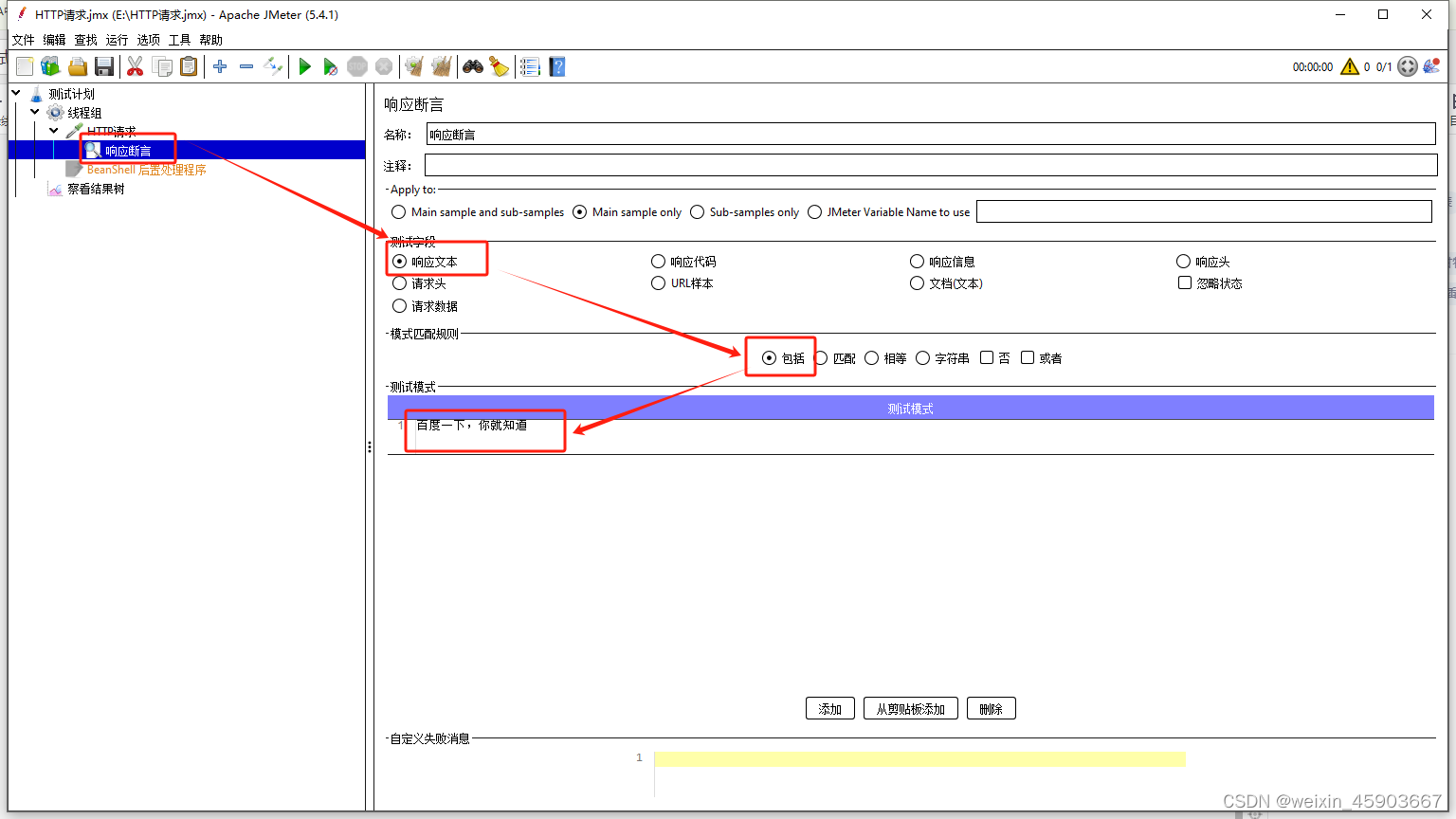Paste from clipboard toolbar icon
The image size is (1456, 819).
click(x=190, y=66)
